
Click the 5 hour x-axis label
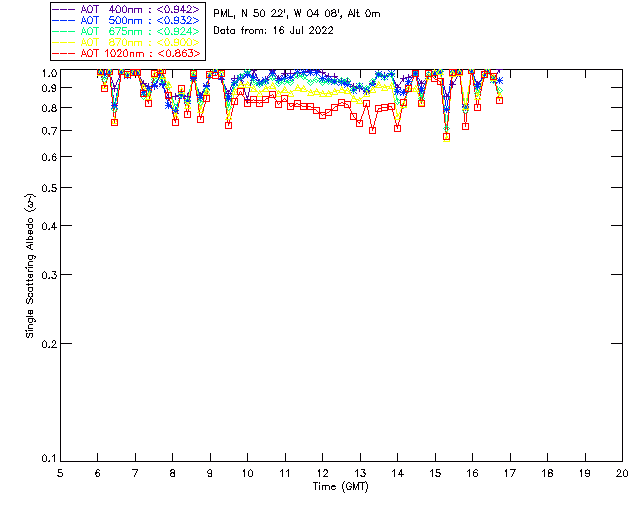[x=60, y=473]
